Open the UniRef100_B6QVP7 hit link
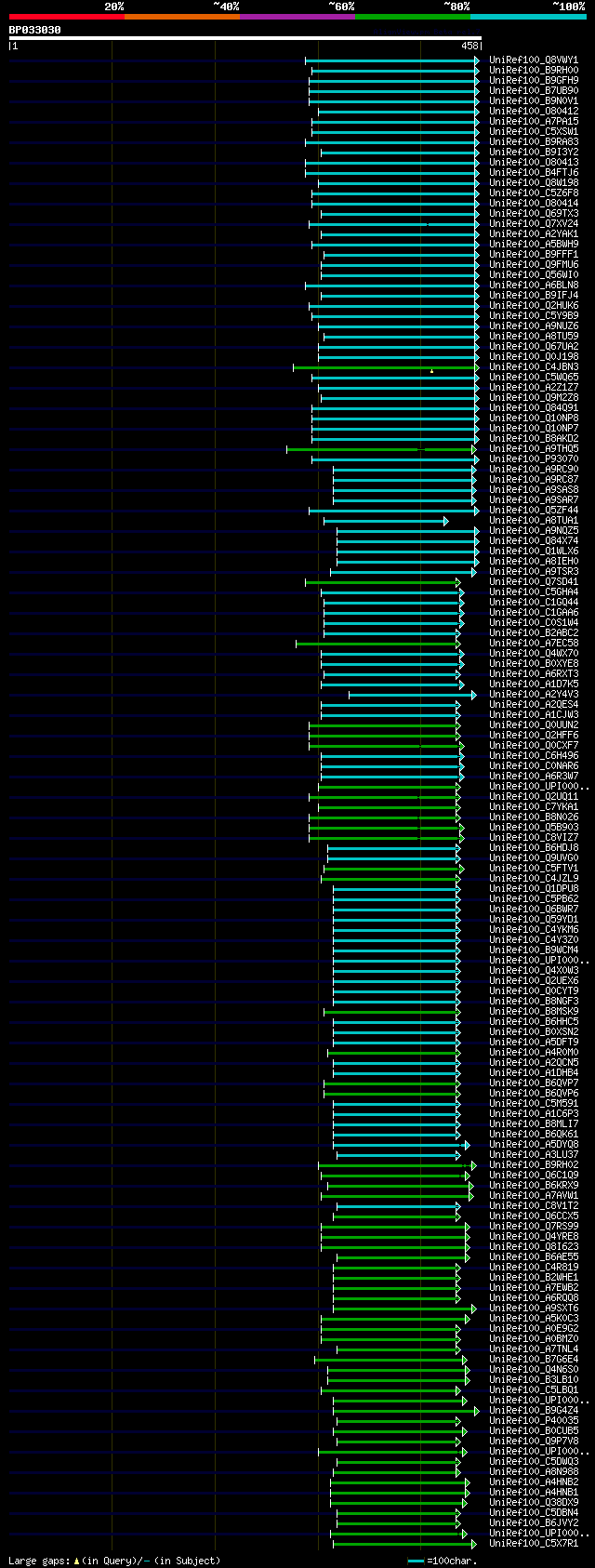 [534, 1083]
